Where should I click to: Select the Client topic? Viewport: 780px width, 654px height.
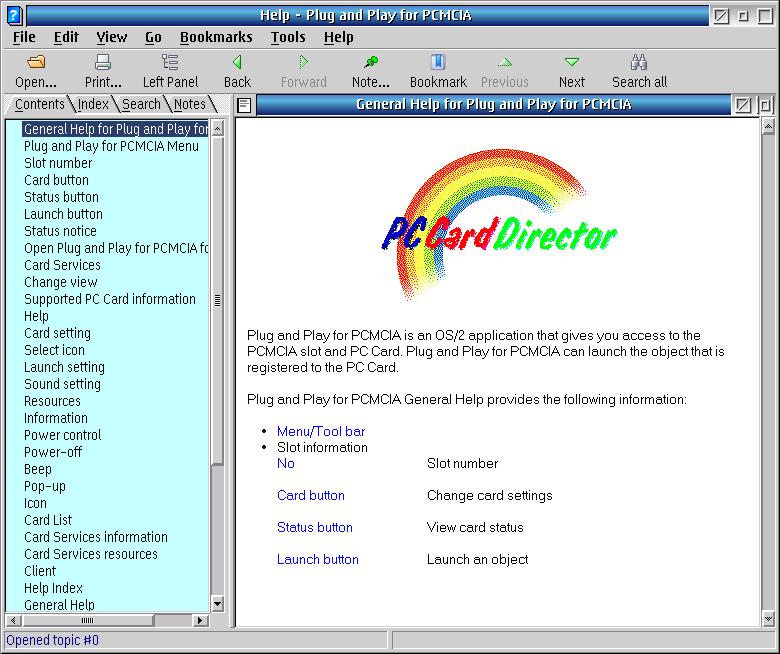click(x=40, y=571)
